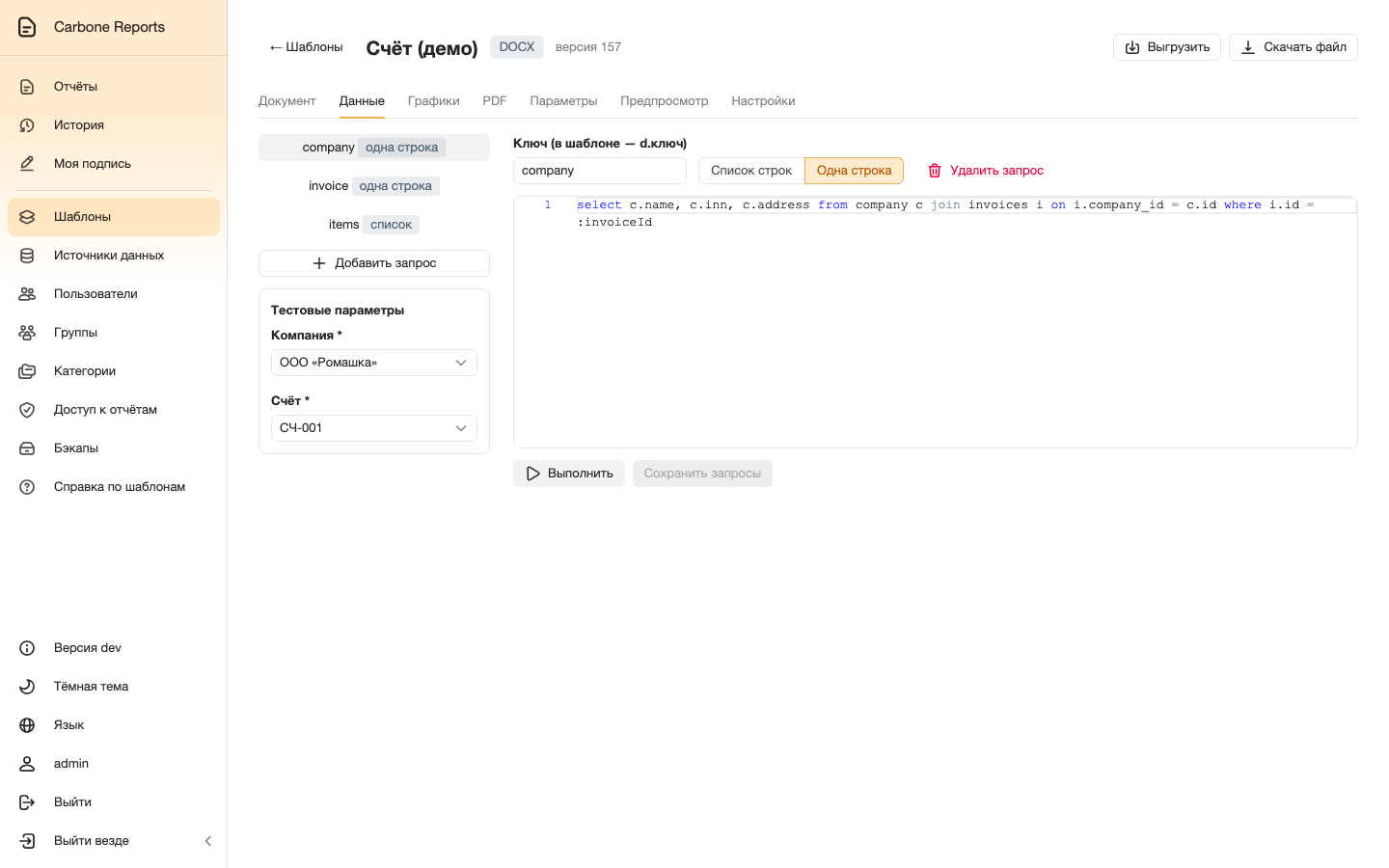Select the invoice query in the list

click(x=374, y=186)
